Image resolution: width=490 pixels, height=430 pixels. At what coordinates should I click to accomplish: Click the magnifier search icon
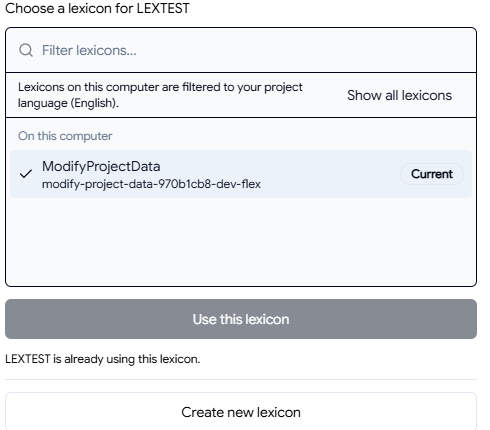(26, 50)
